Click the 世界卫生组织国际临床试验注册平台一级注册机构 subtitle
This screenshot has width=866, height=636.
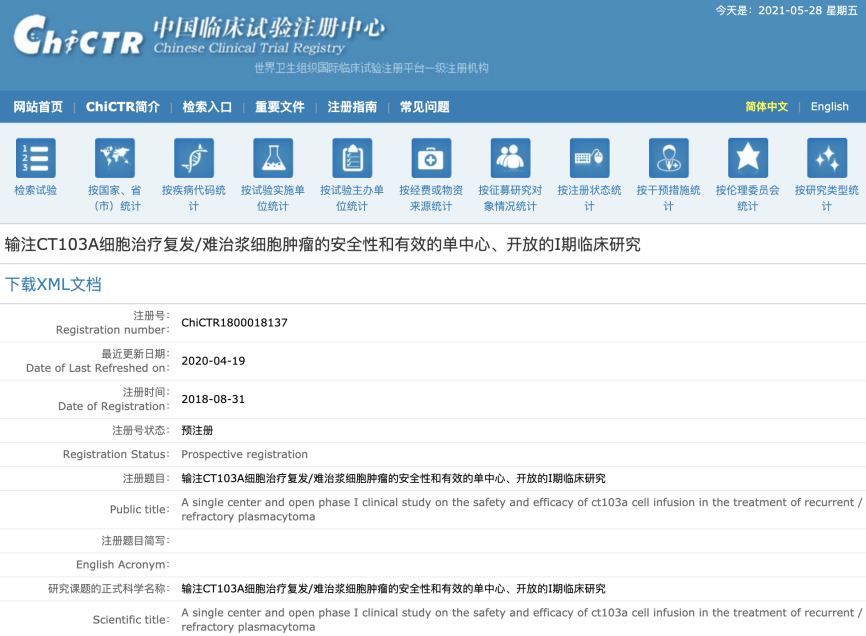(371, 68)
